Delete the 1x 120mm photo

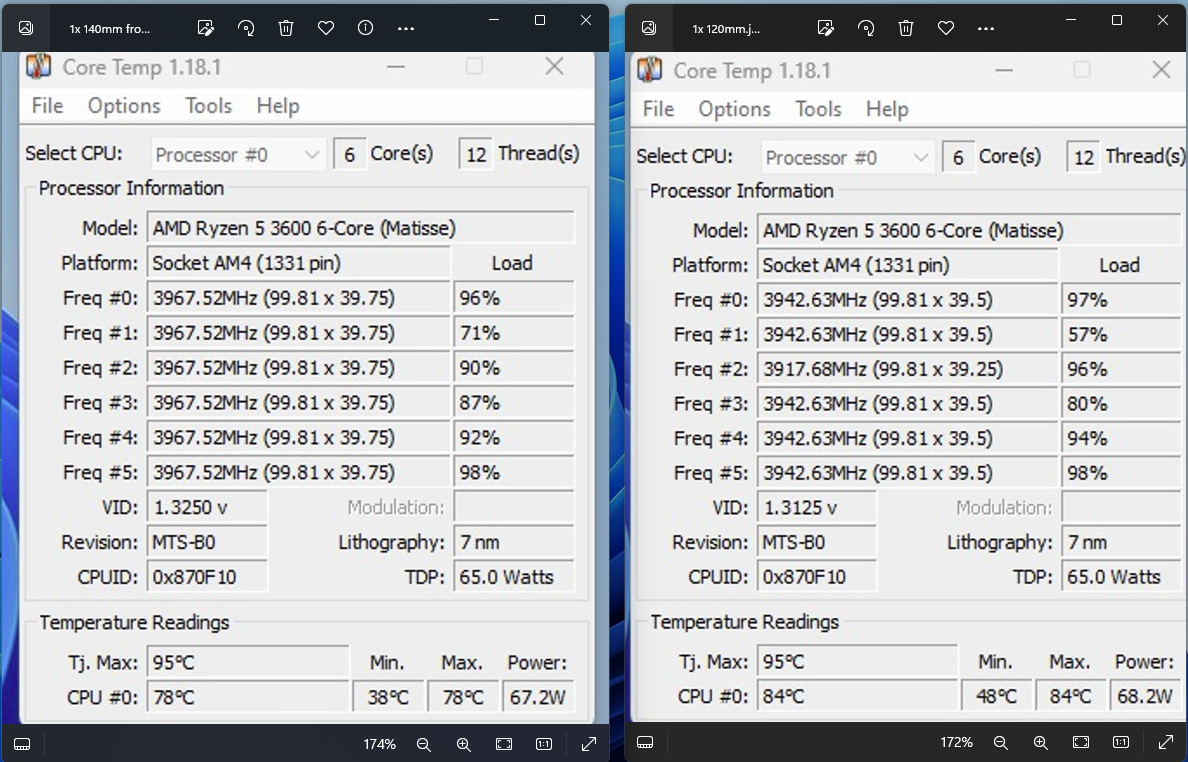tap(906, 28)
